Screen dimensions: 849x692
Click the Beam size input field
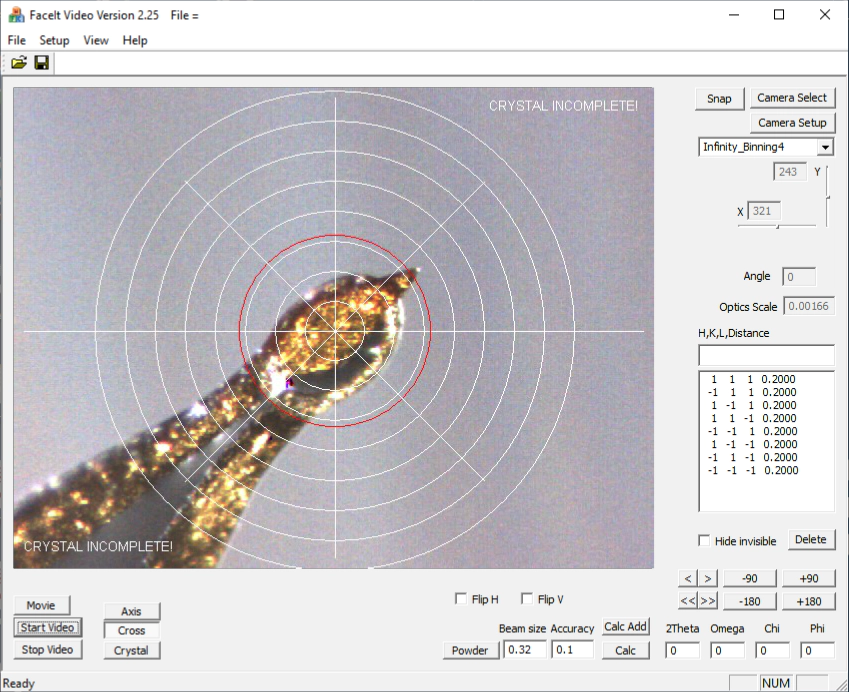[525, 650]
